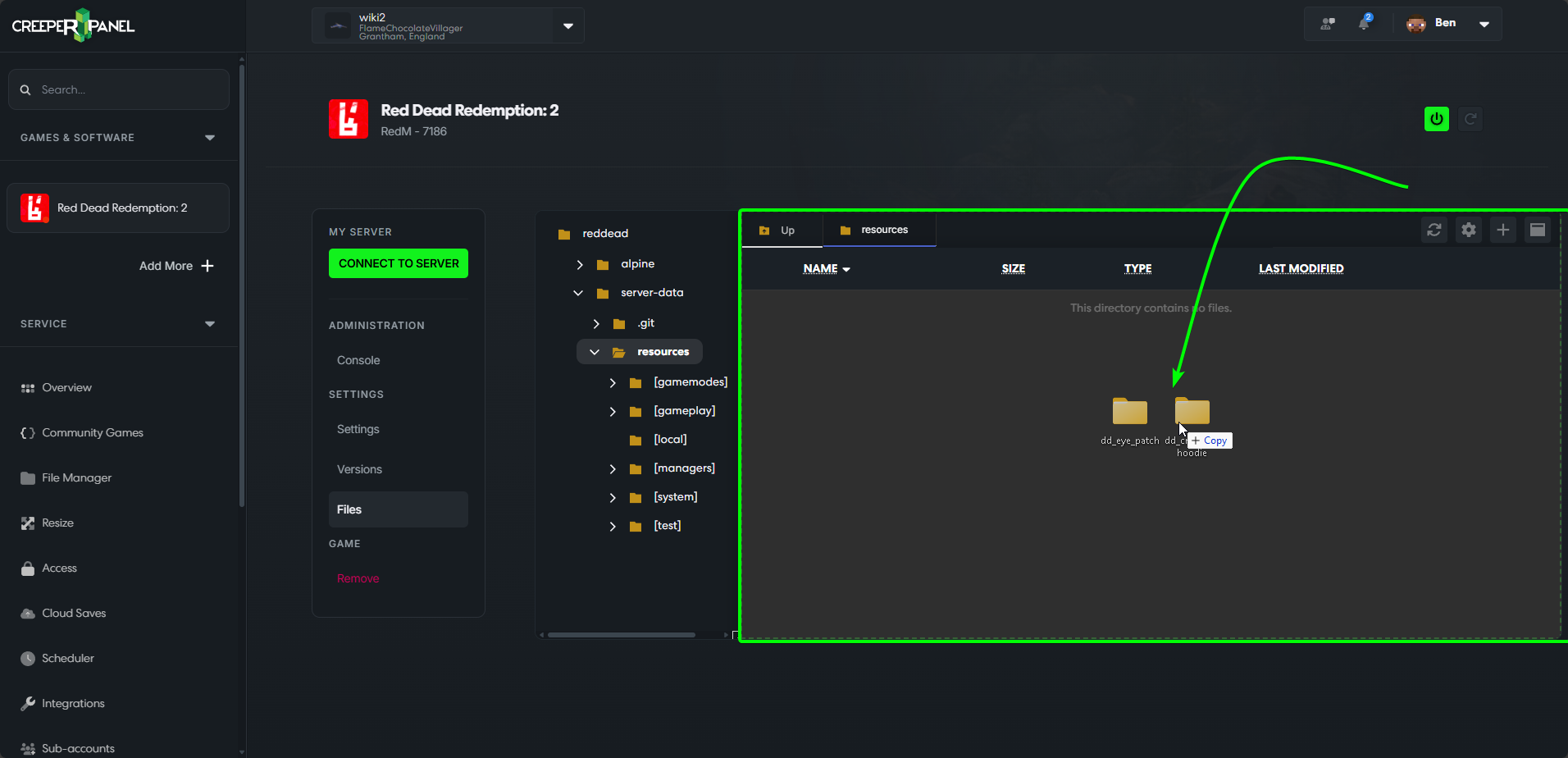This screenshot has width=1568, height=758.
Task: Click the green server power toggle
Action: [x=1436, y=118]
